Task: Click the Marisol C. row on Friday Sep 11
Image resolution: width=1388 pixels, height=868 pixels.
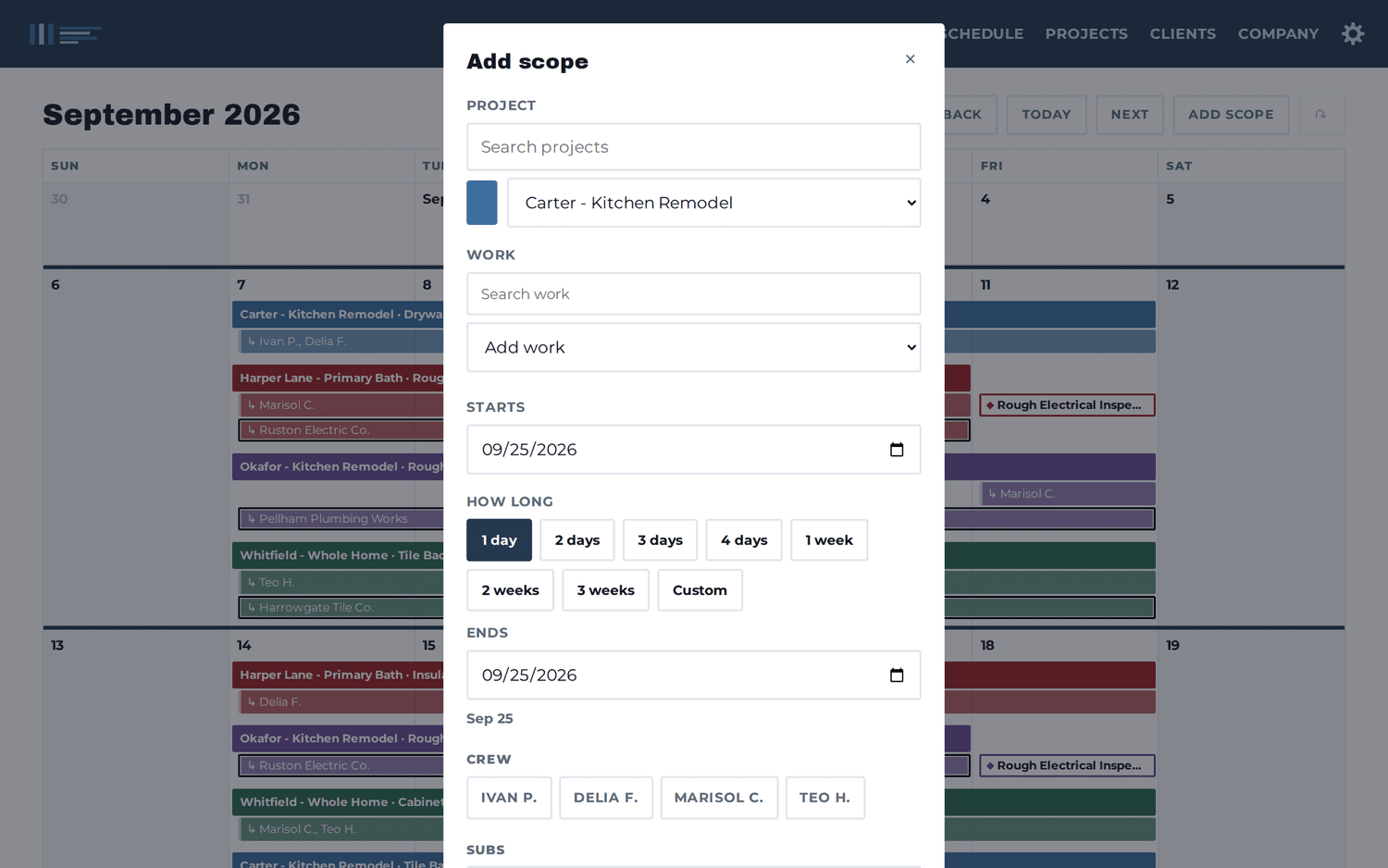Action: point(1068,494)
